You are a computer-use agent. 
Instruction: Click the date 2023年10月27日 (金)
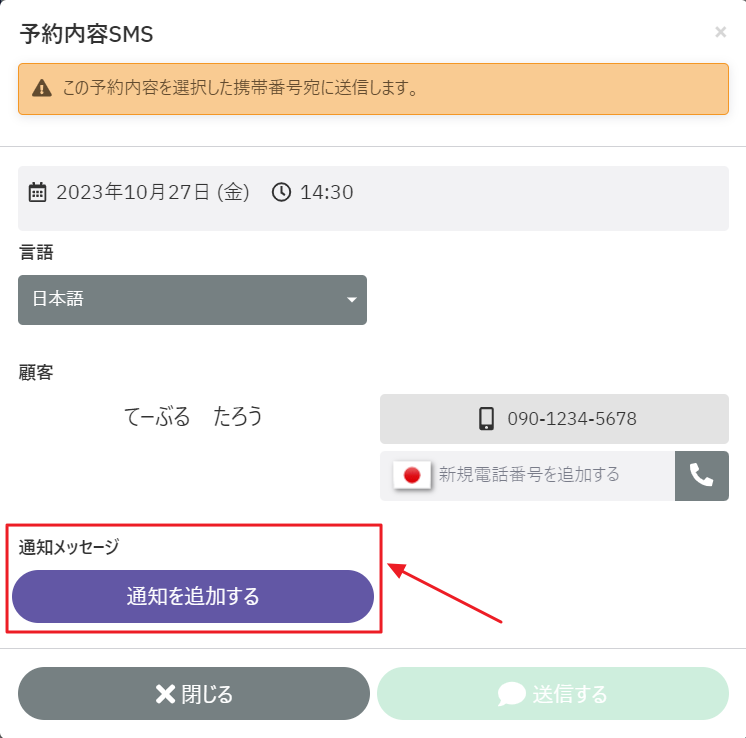(153, 192)
